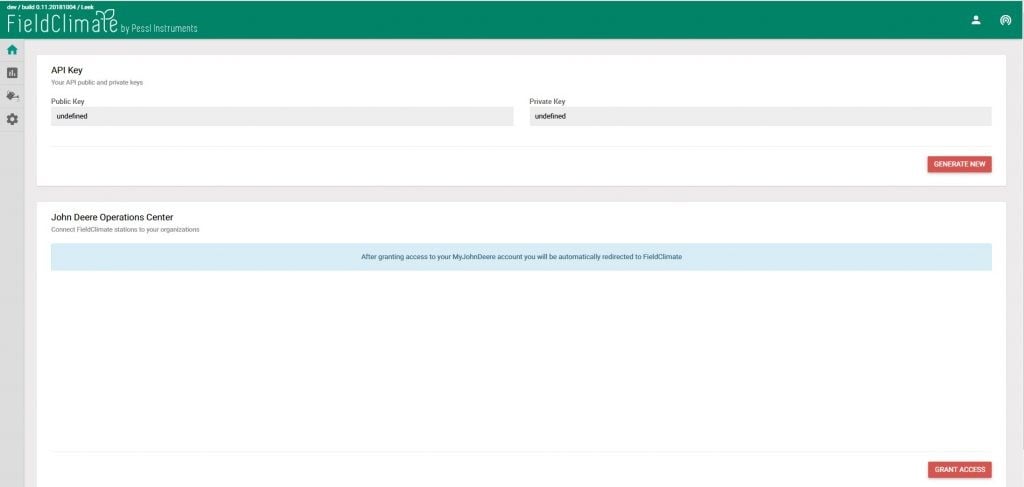Image resolution: width=1024 pixels, height=487 pixels.
Task: Open the weather station sidebar icon
Action: [12, 96]
